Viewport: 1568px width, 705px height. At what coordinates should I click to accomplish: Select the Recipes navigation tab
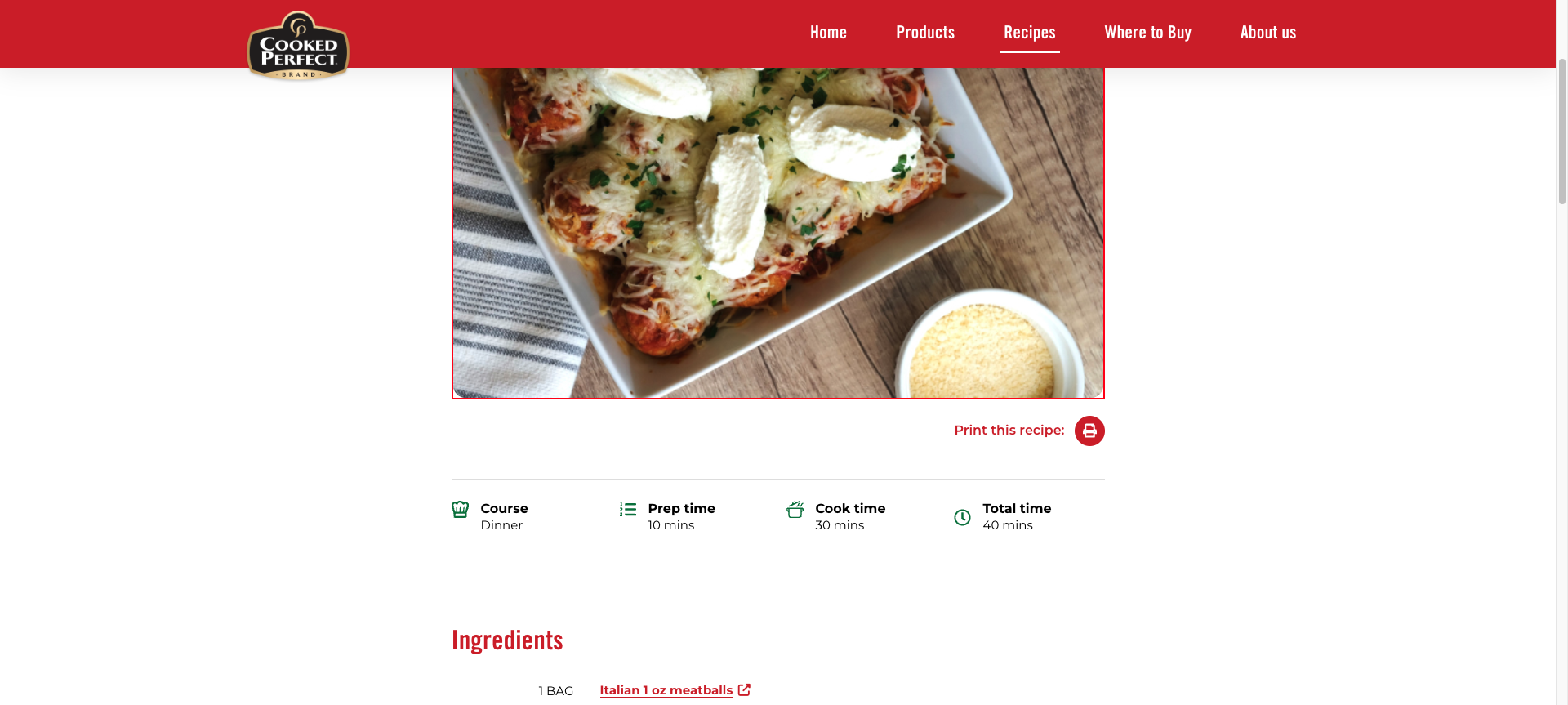point(1030,33)
